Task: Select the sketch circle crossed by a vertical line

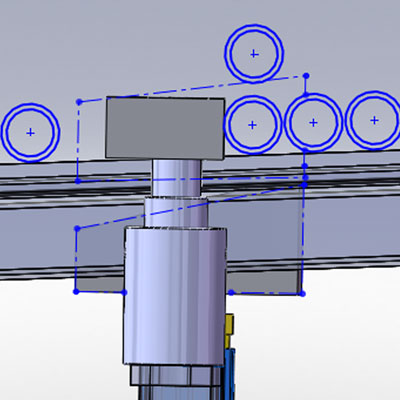Action: (313, 123)
